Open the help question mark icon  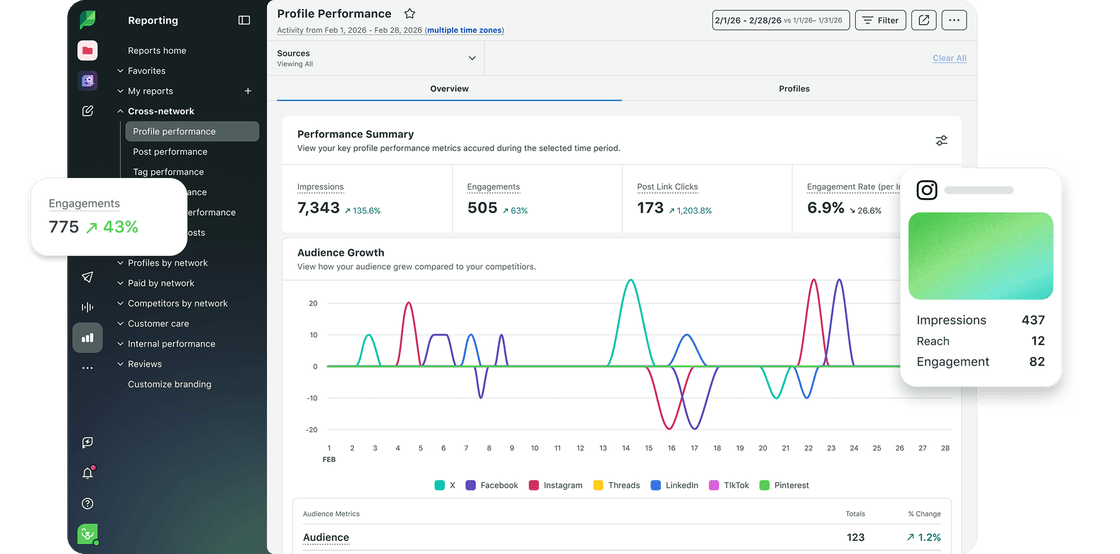[x=87, y=503]
